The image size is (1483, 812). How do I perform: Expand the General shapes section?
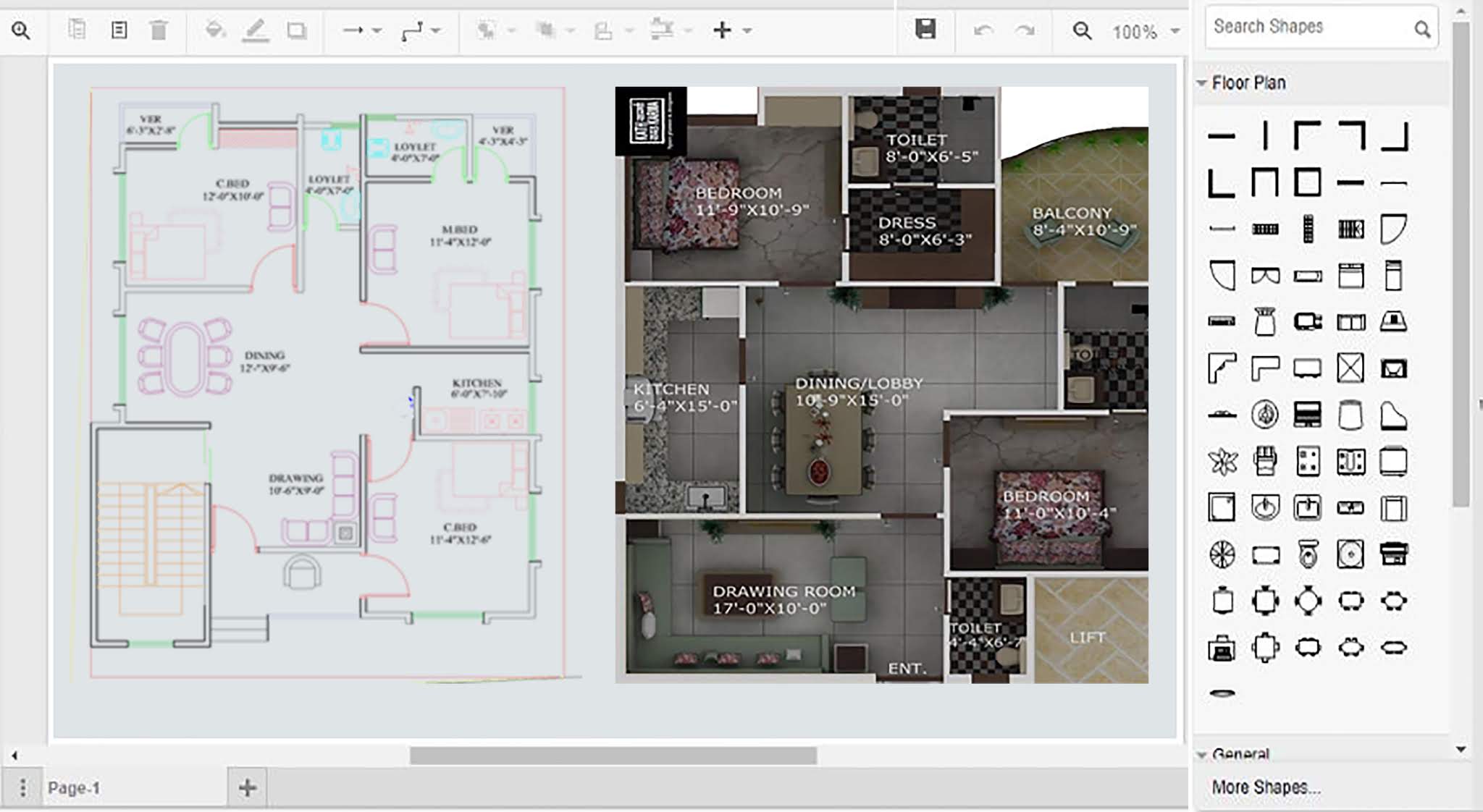click(1240, 754)
